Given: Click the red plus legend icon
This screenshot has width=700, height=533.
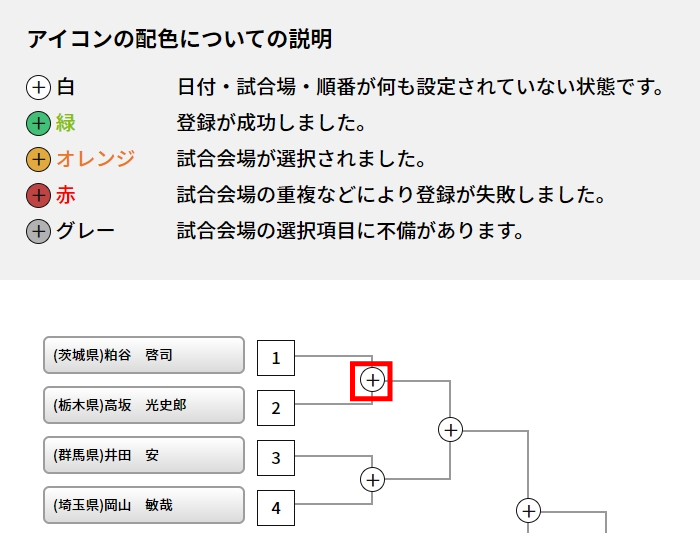Looking at the screenshot, I should [x=38, y=196].
